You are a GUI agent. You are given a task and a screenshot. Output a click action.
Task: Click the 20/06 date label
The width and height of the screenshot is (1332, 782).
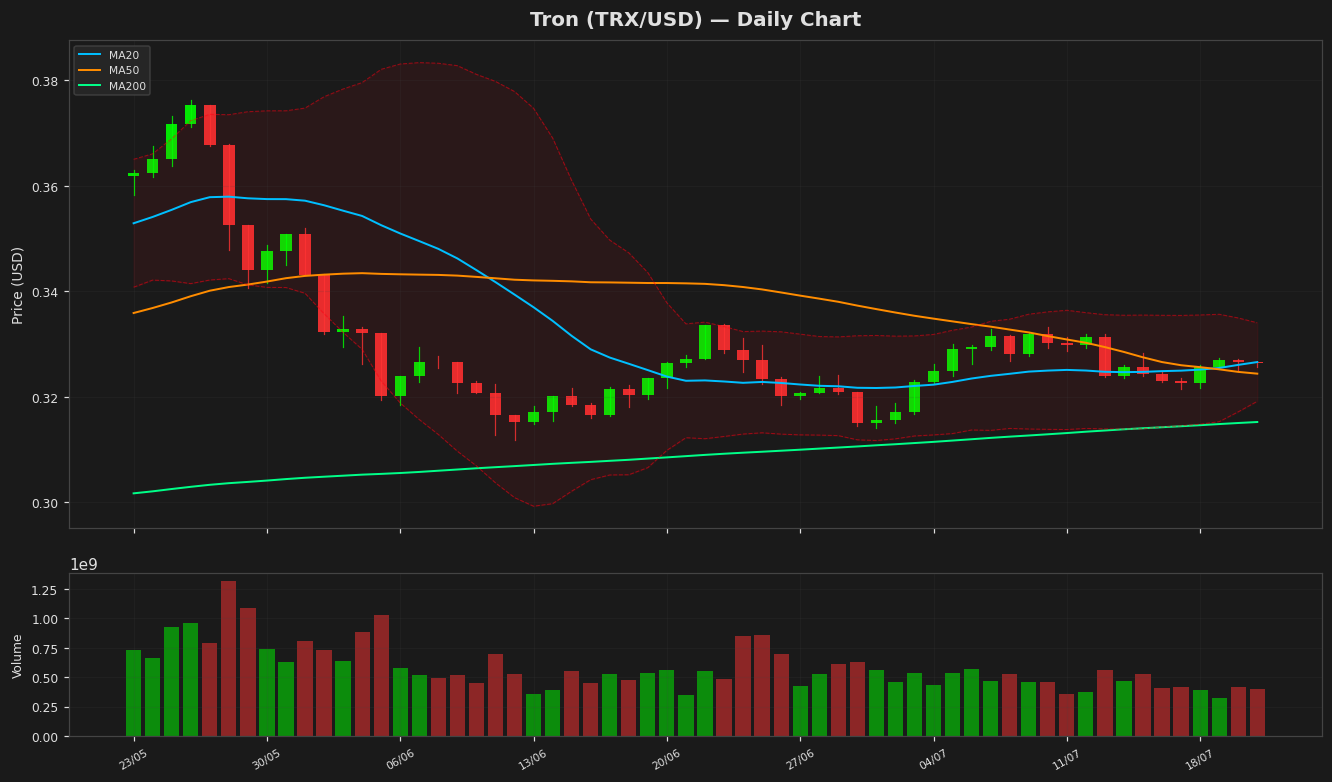coord(666,760)
